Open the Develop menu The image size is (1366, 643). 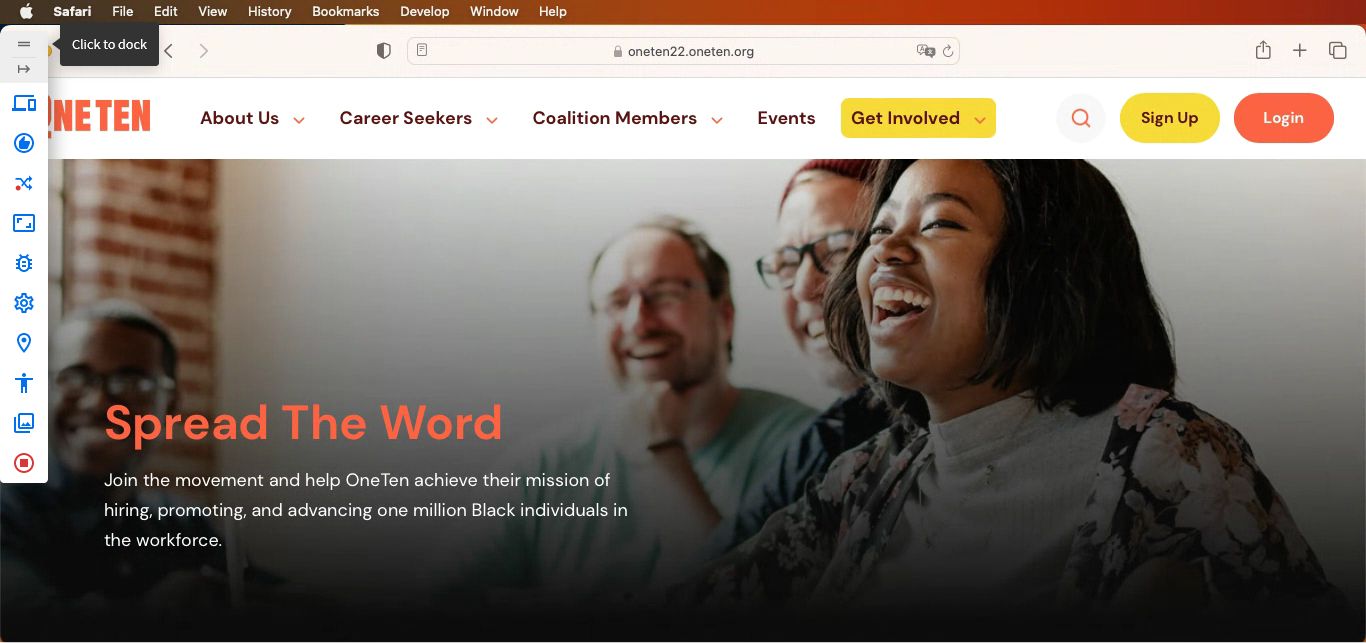coord(424,12)
